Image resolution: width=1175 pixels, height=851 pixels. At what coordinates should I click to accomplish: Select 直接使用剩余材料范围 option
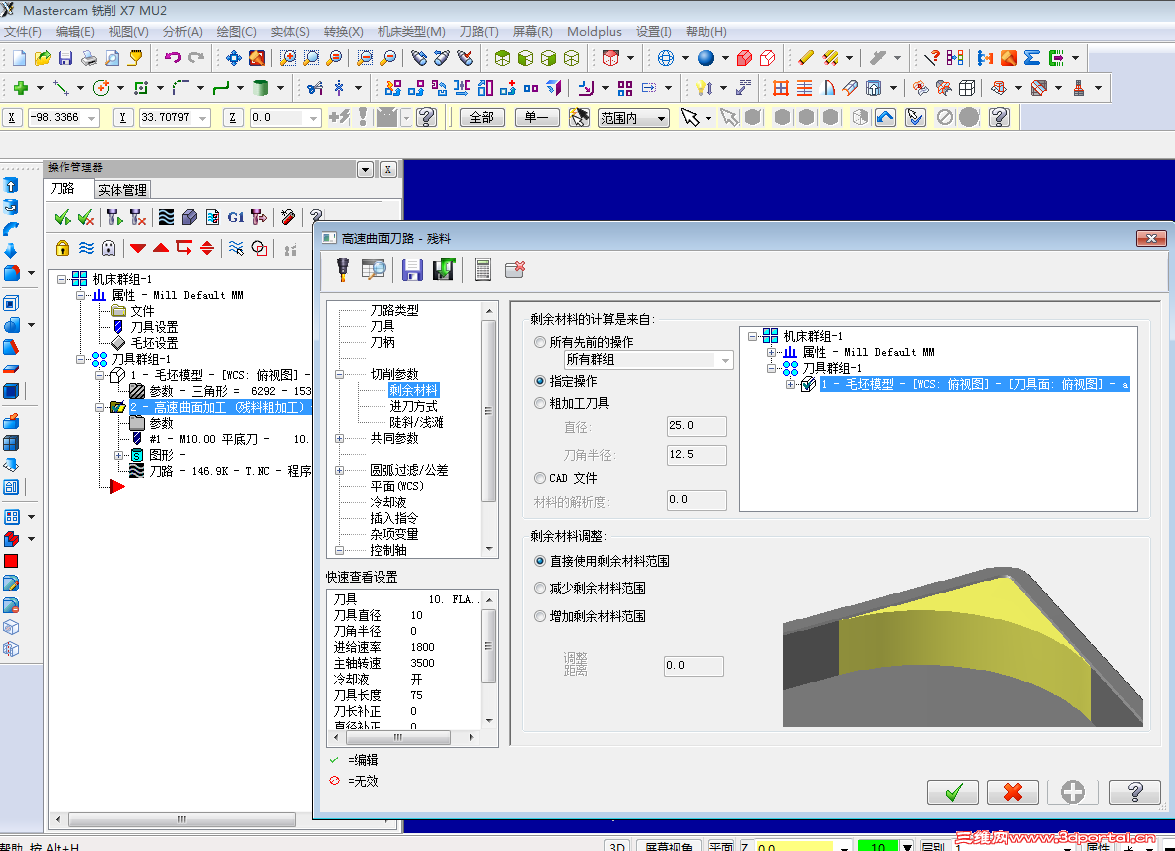point(540,561)
